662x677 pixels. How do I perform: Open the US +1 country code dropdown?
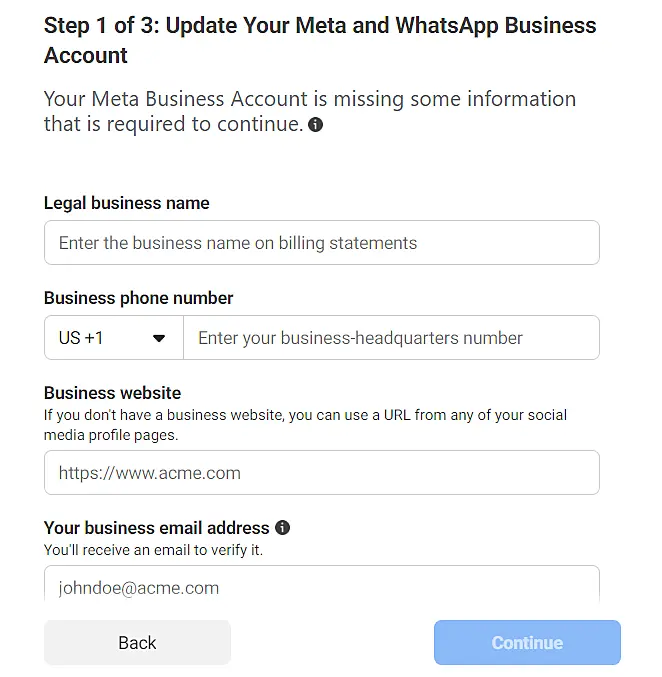click(114, 338)
